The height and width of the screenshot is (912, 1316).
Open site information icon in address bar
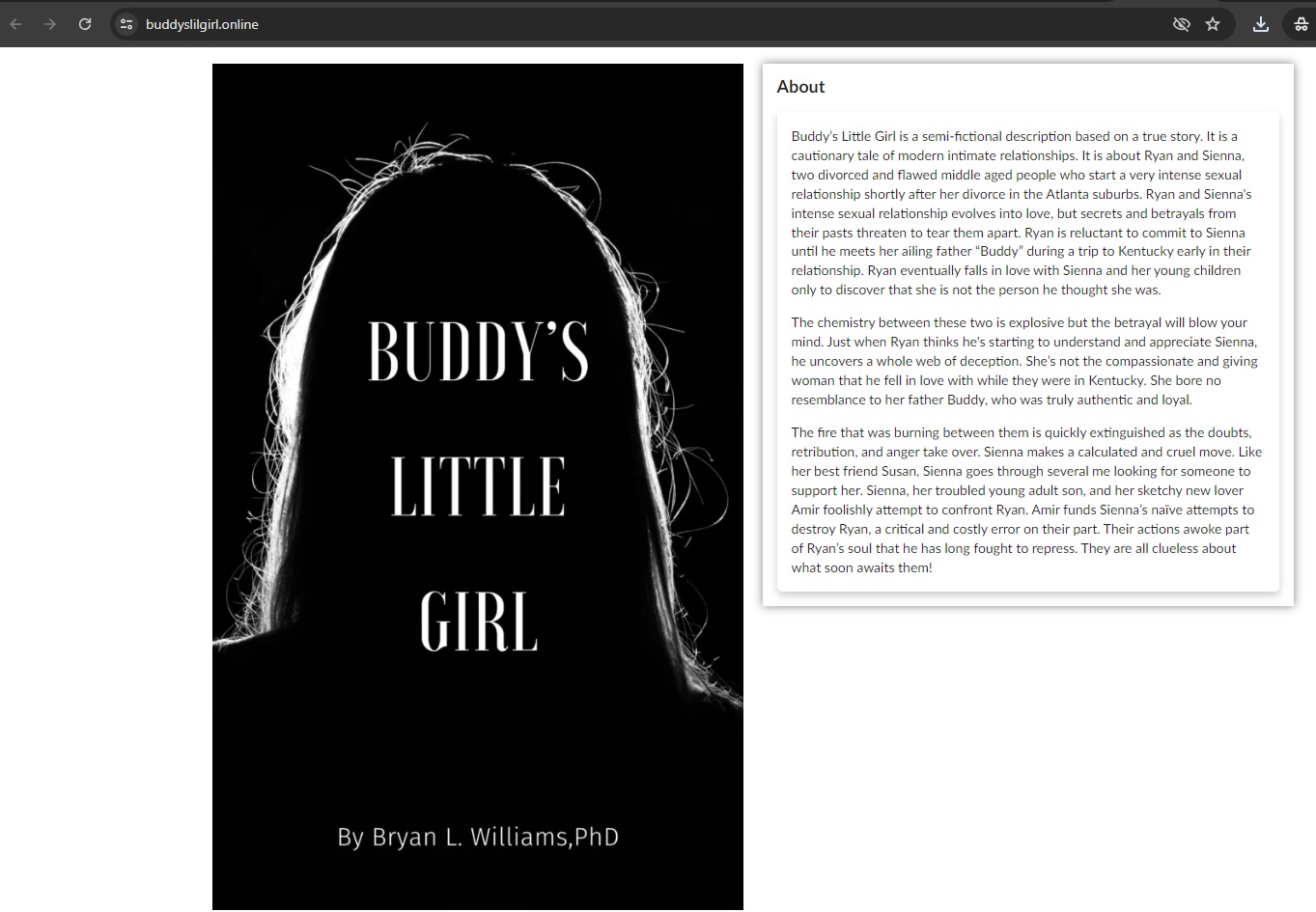[x=126, y=24]
